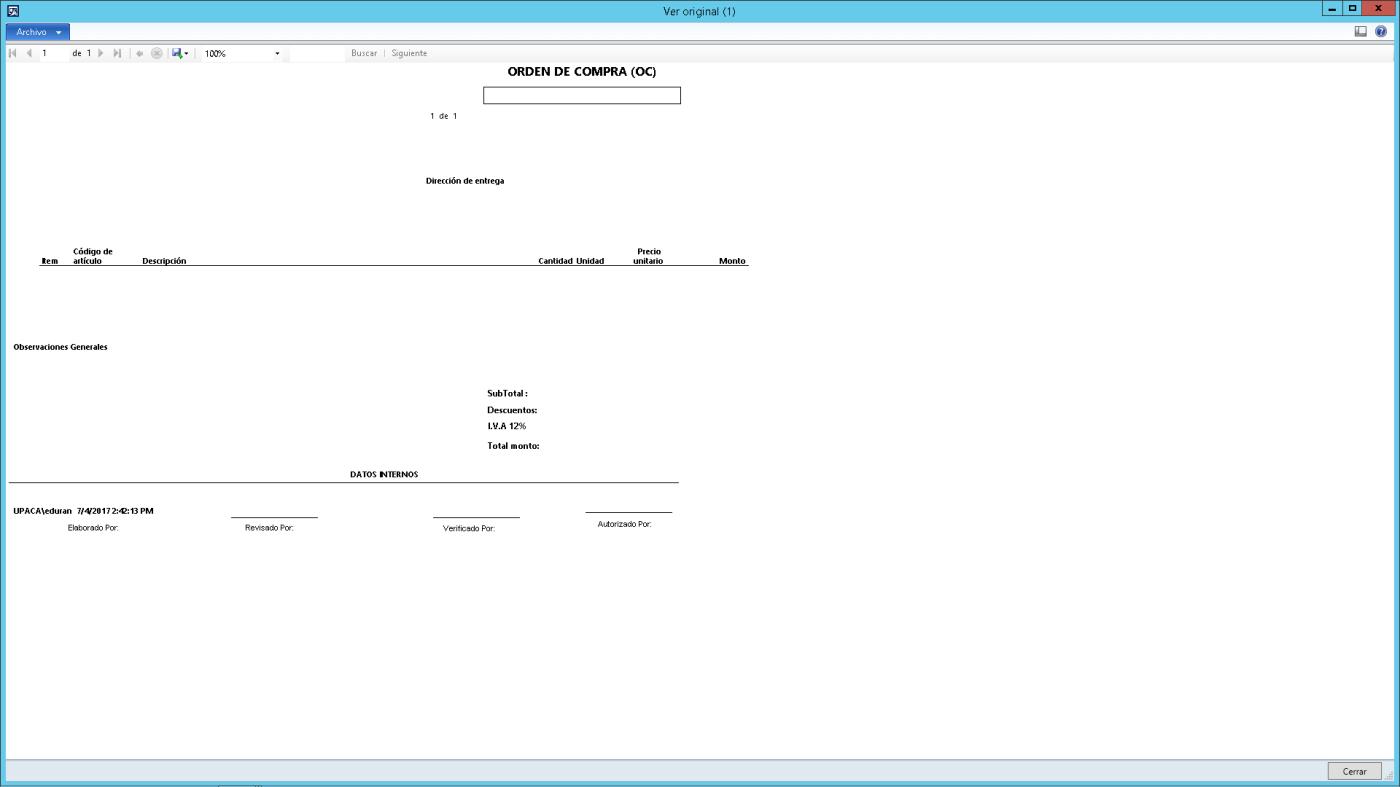This screenshot has height=787, width=1400.
Task: Maximize the Ver original window
Action: (x=1353, y=8)
